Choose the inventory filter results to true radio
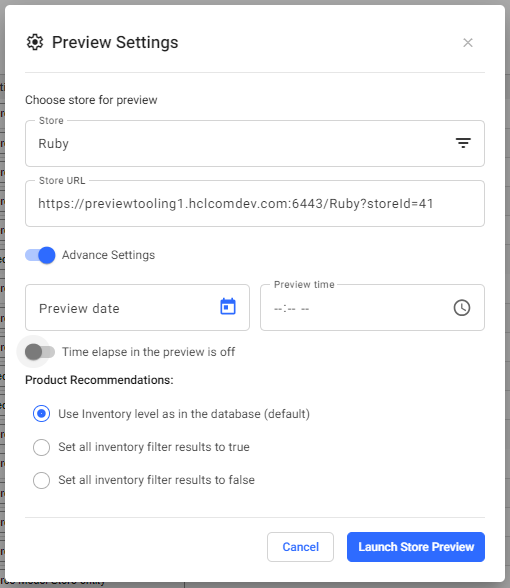This screenshot has height=588, width=510. tap(41, 447)
